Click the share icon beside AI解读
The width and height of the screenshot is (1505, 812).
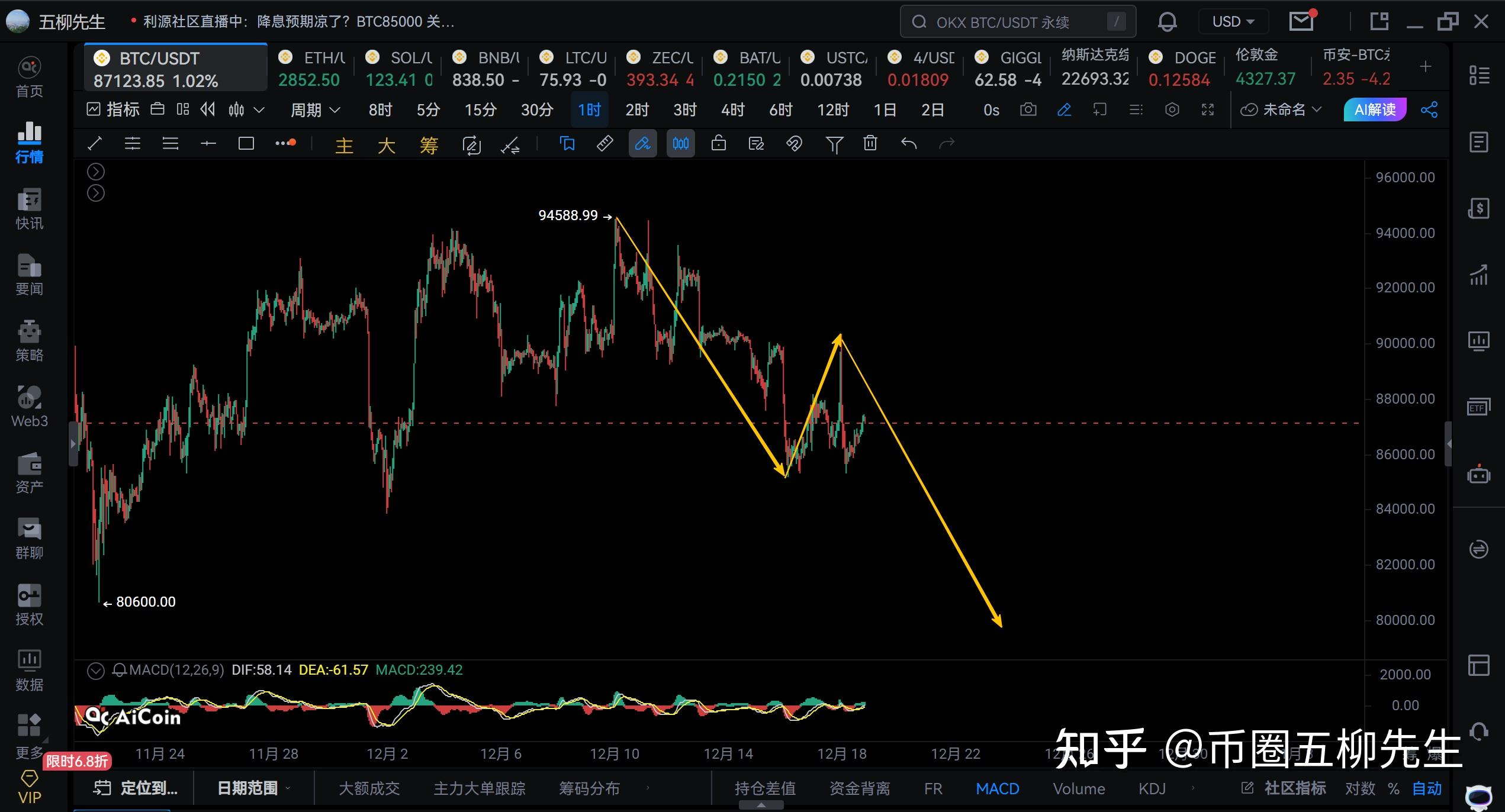(1429, 110)
